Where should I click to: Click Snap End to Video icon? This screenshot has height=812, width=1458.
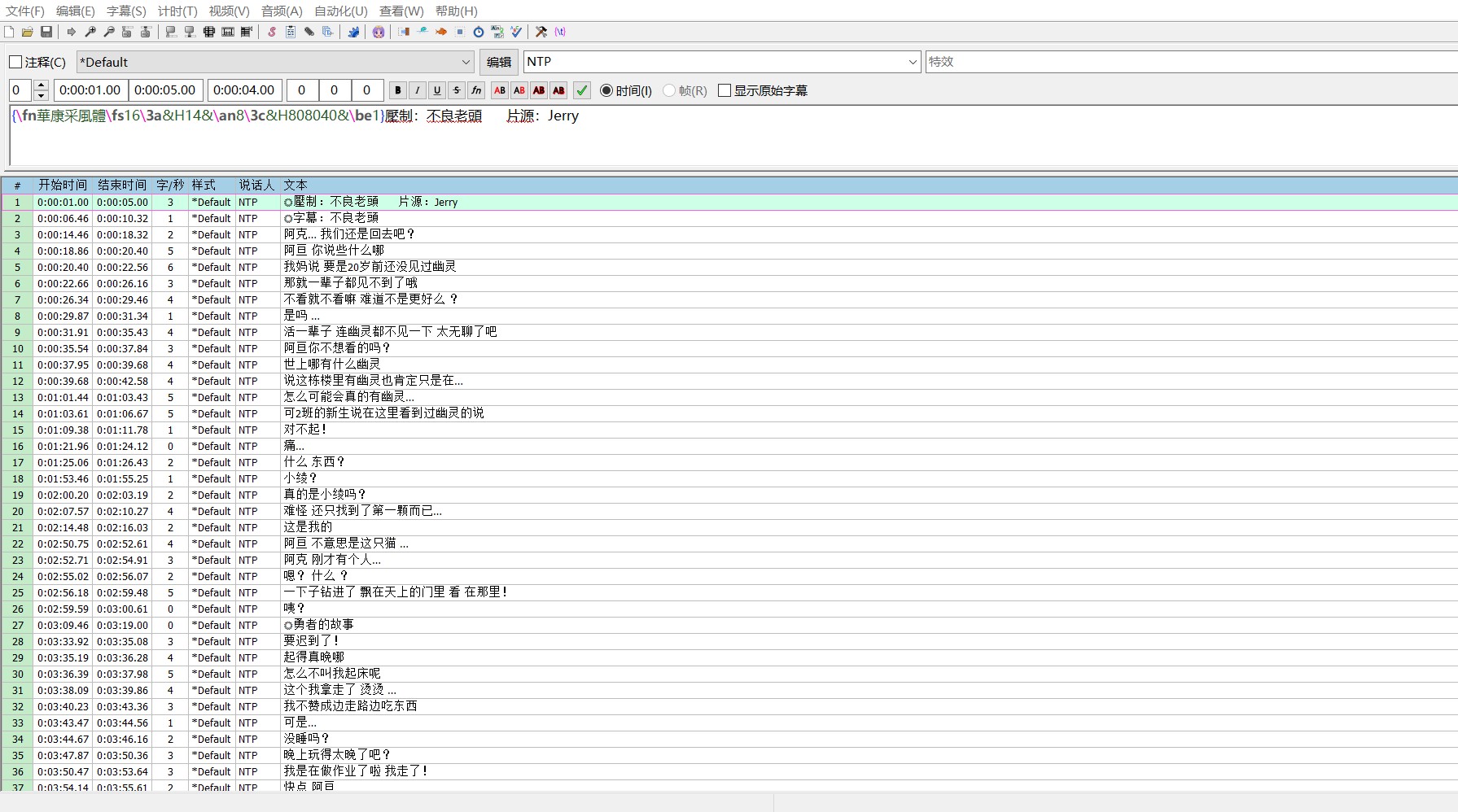[x=190, y=32]
